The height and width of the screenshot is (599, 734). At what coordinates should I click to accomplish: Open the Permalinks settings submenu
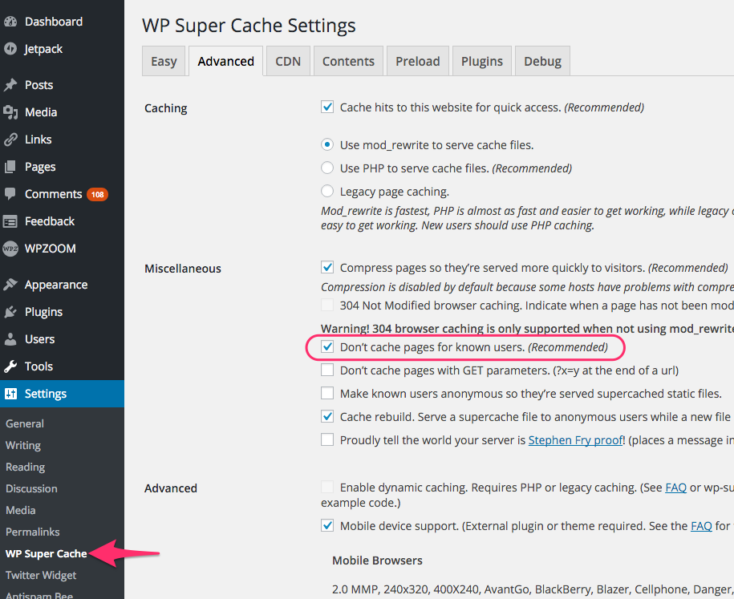point(33,532)
